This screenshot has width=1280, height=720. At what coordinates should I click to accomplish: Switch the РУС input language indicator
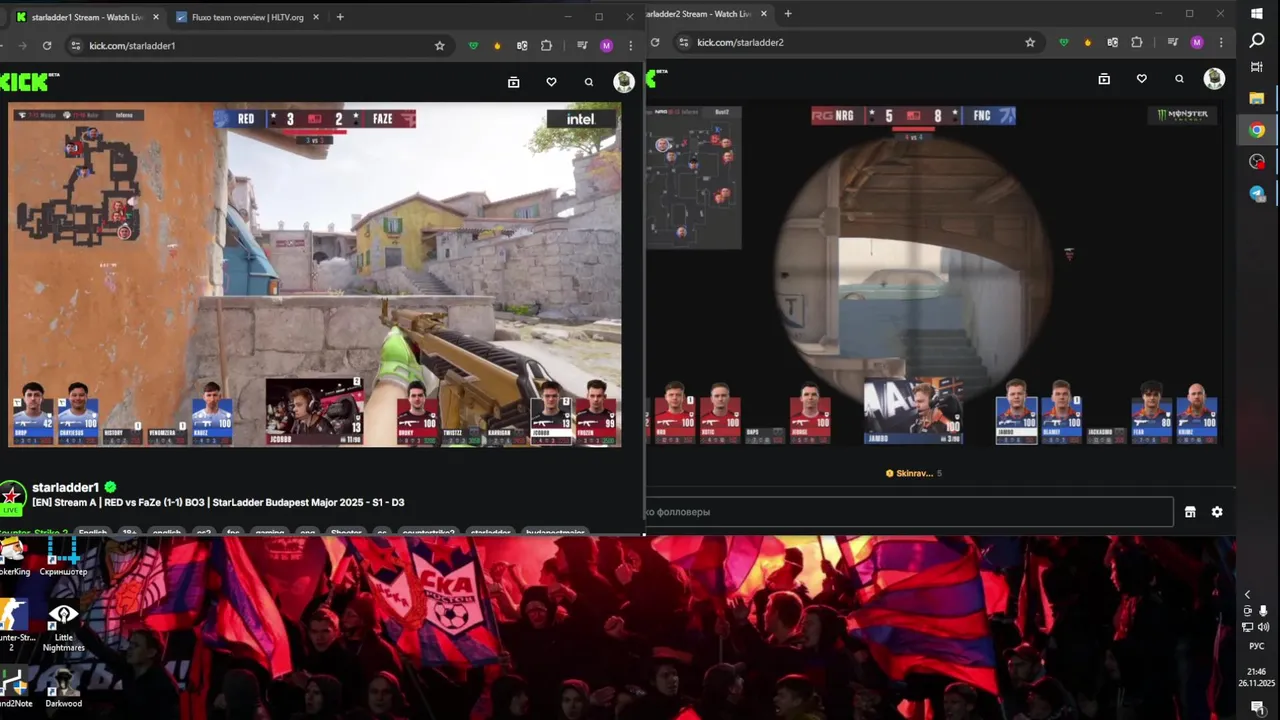[x=1257, y=646]
